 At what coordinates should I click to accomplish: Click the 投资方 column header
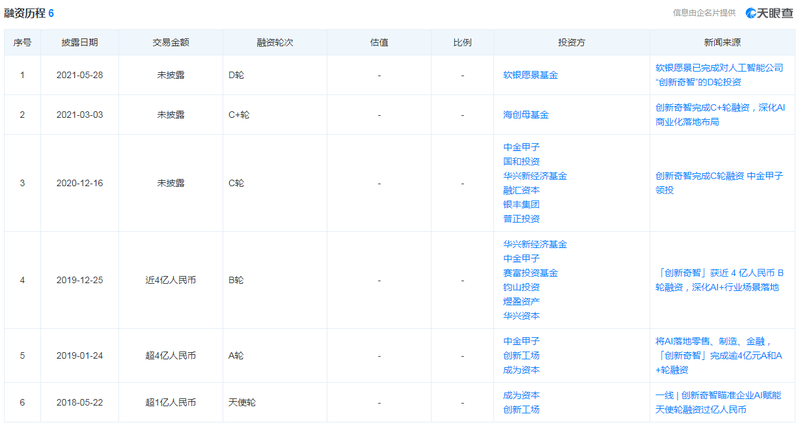[571, 42]
